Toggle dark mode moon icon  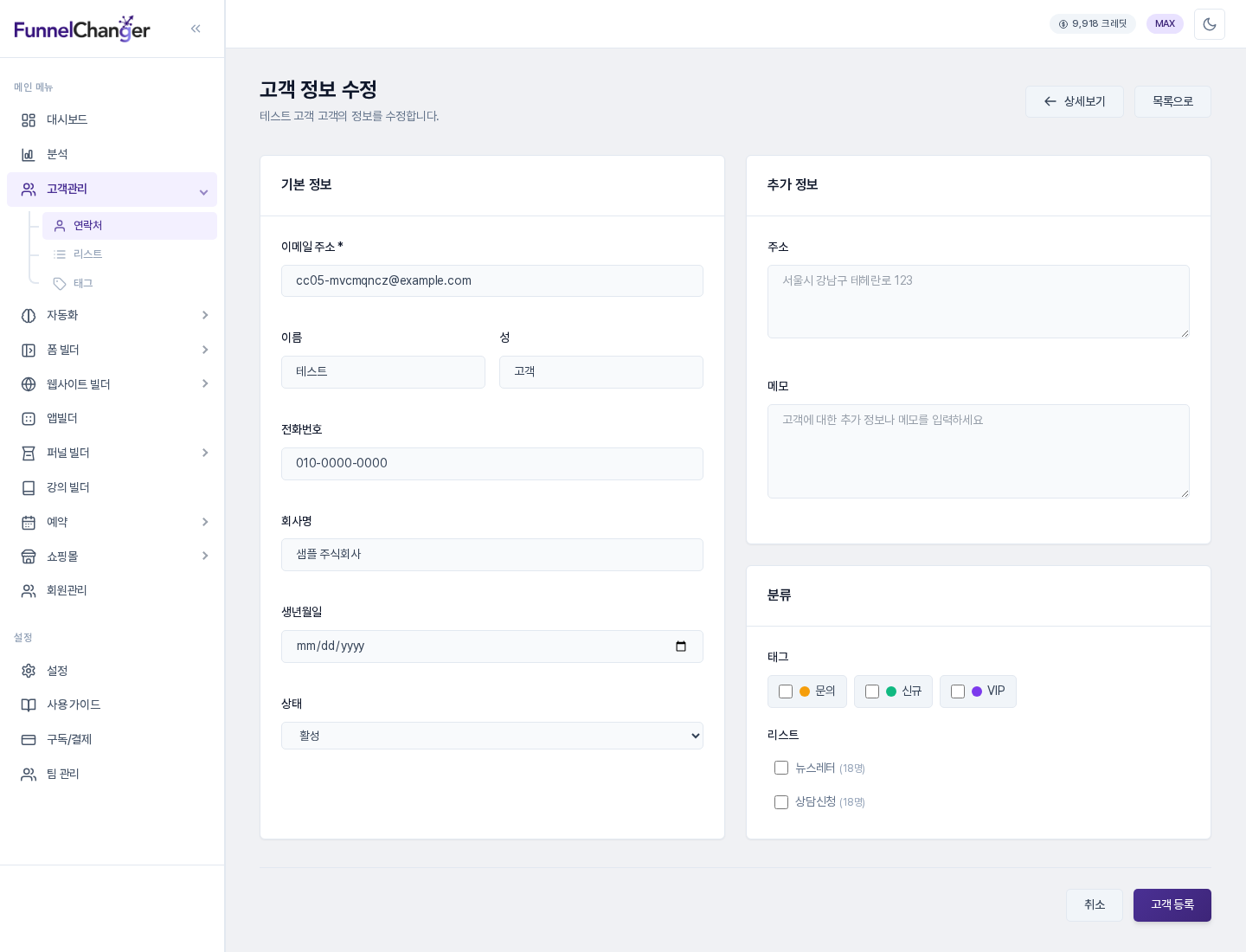(1210, 24)
